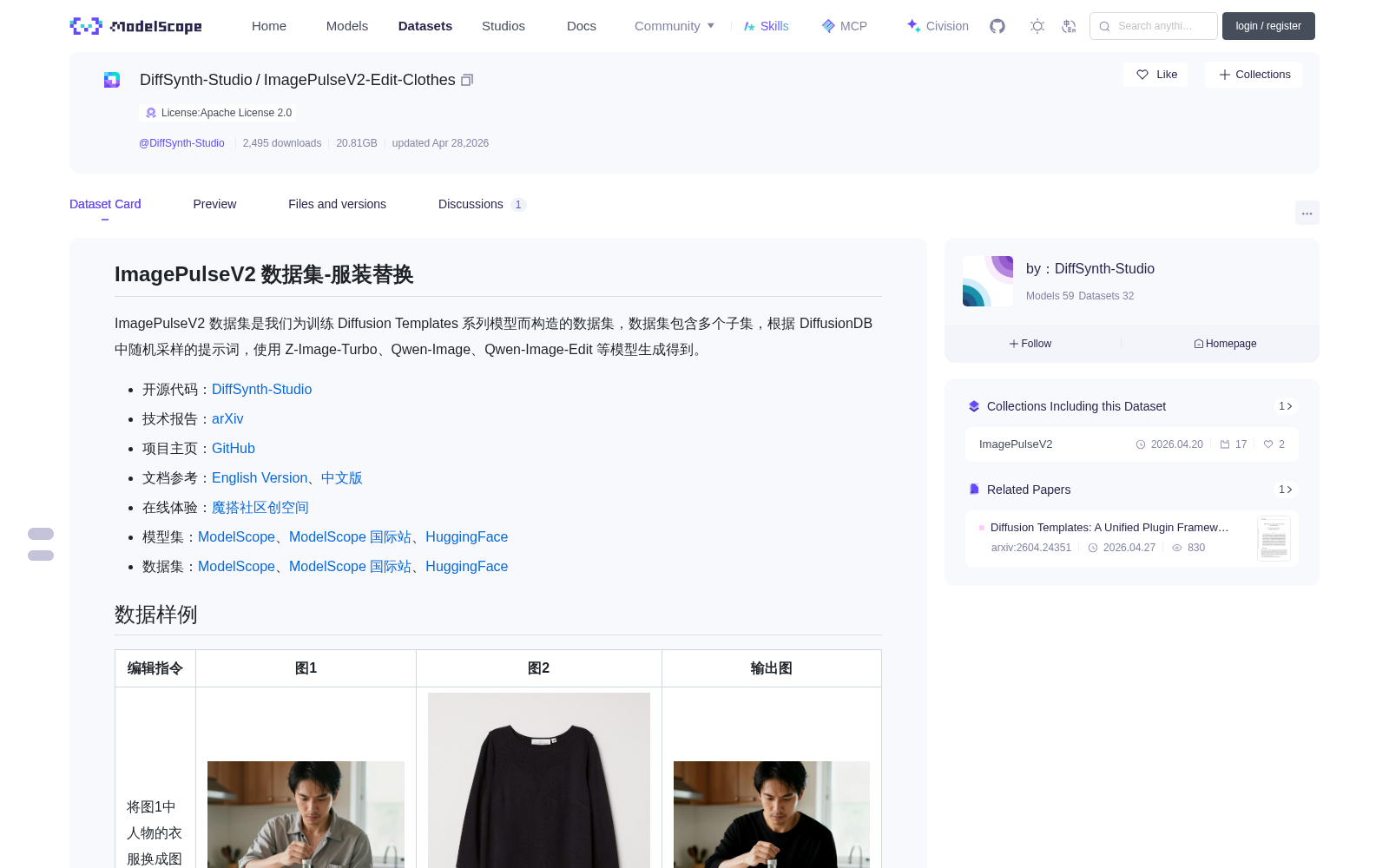Click the by: DiffSynth-Studio organization name

(1090, 269)
